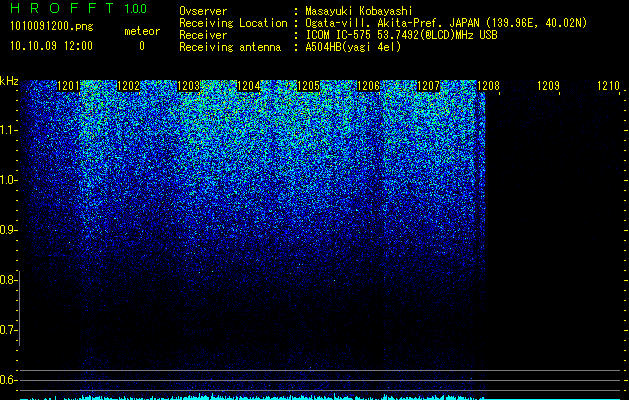Select the A504HB(yagi 4el) antenna text

(x=353, y=47)
